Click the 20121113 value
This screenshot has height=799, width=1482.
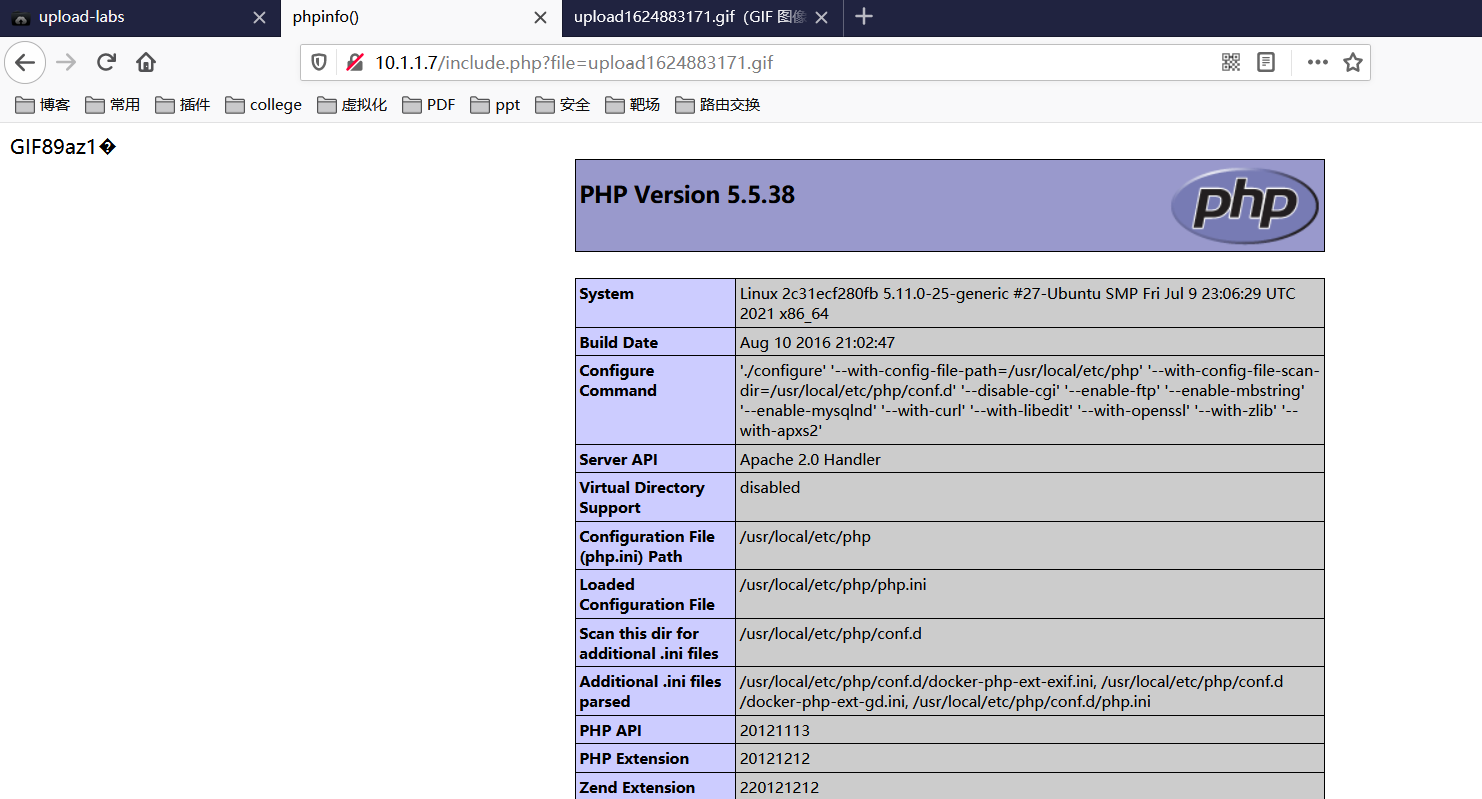click(775, 730)
